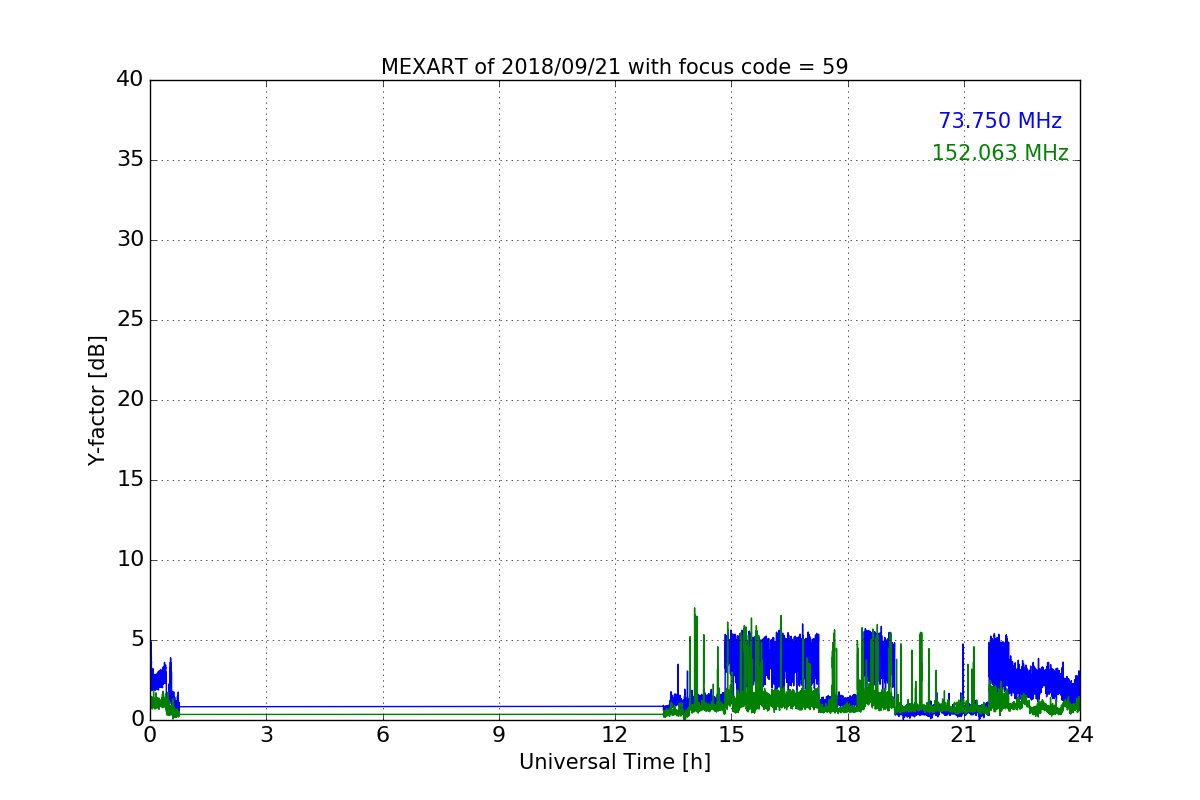
Task: Click x-axis tick label '3'
Action: pos(266,735)
